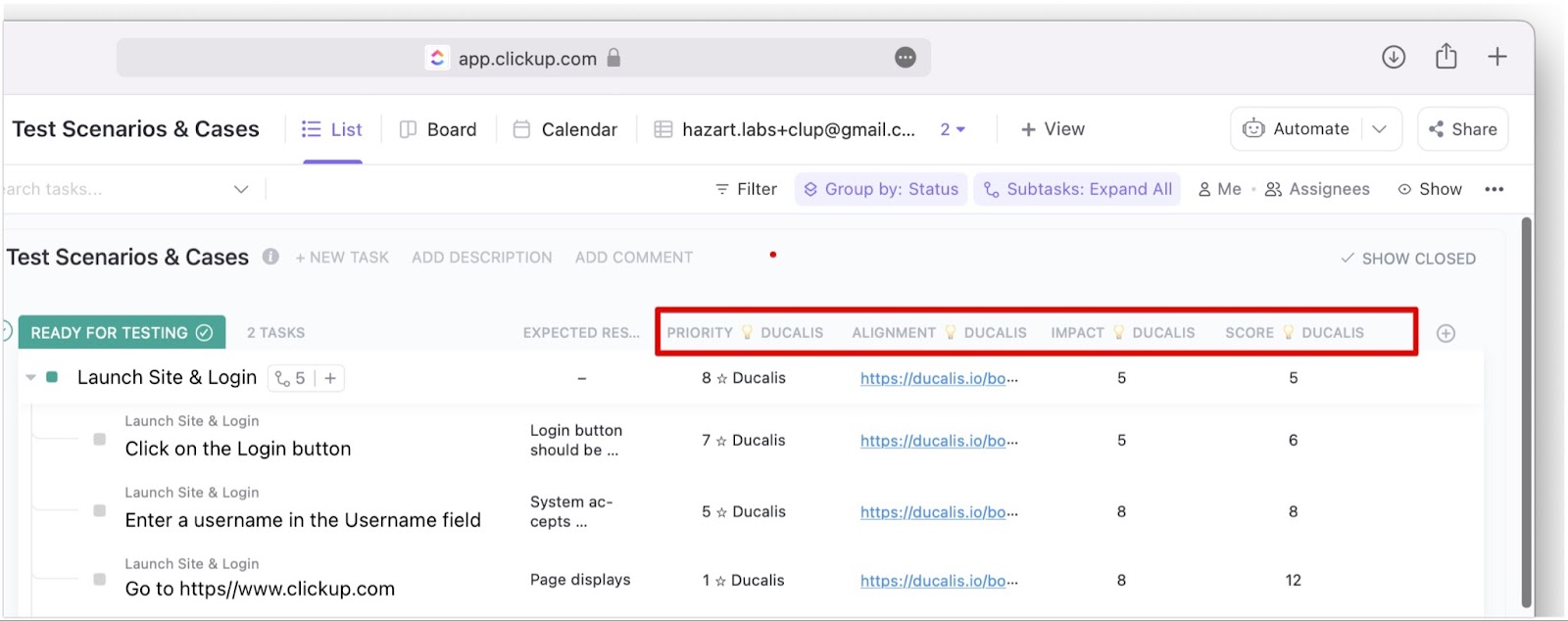Click the info icon beside list title
This screenshot has height=621, width=1568.
coord(270,257)
